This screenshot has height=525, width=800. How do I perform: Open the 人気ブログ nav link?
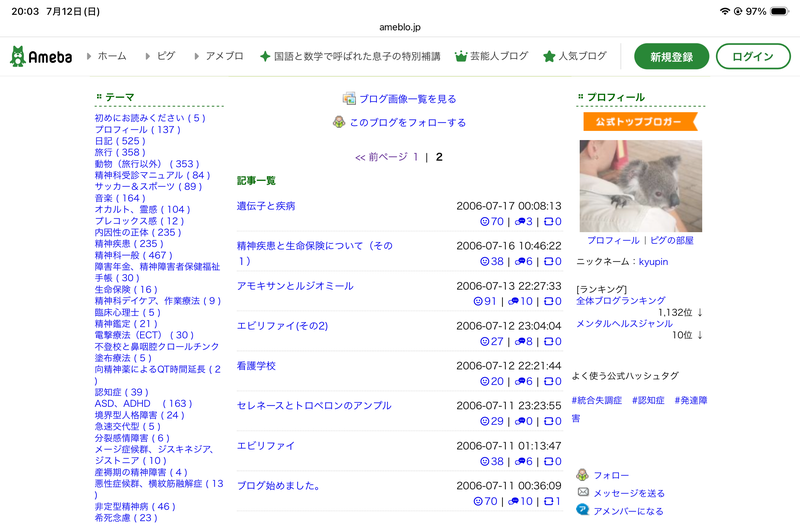[583, 56]
